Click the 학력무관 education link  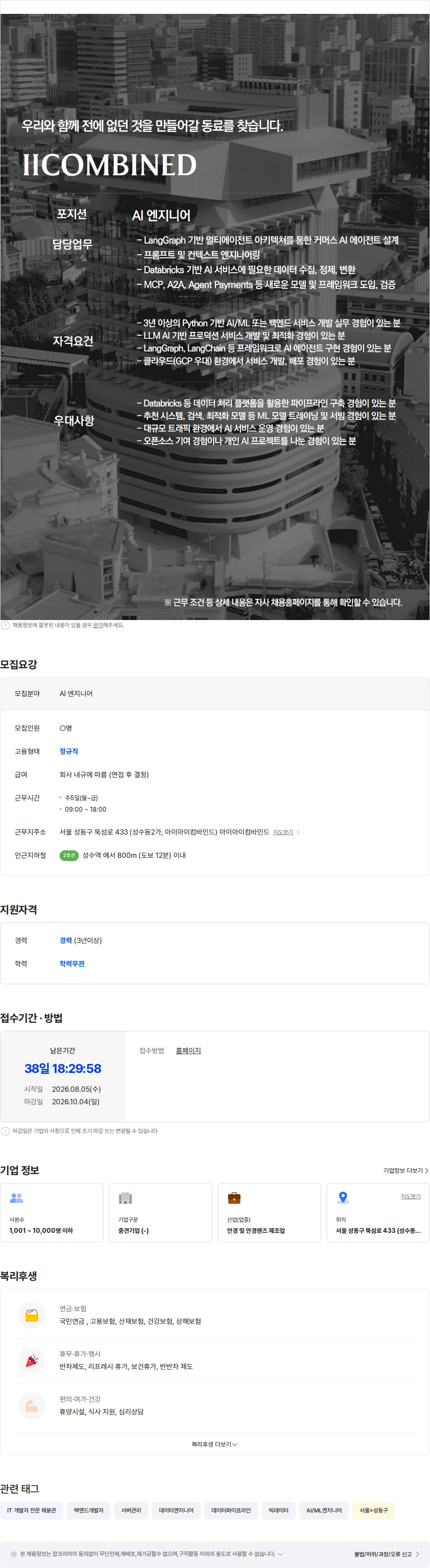click(x=72, y=964)
